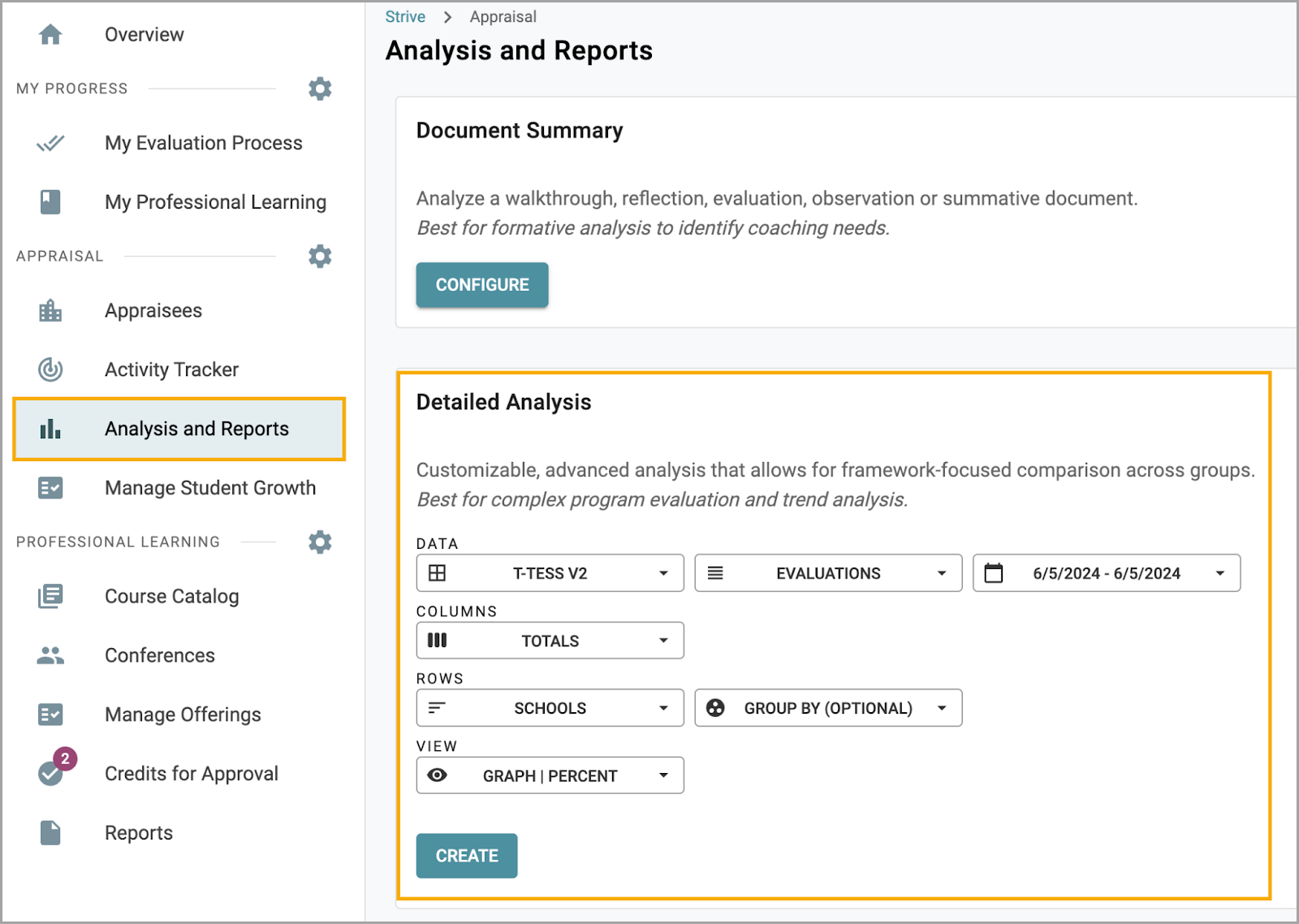Screen dimensions: 1299x924
Task: Click the calendar icon in date range field
Action: (x=994, y=573)
